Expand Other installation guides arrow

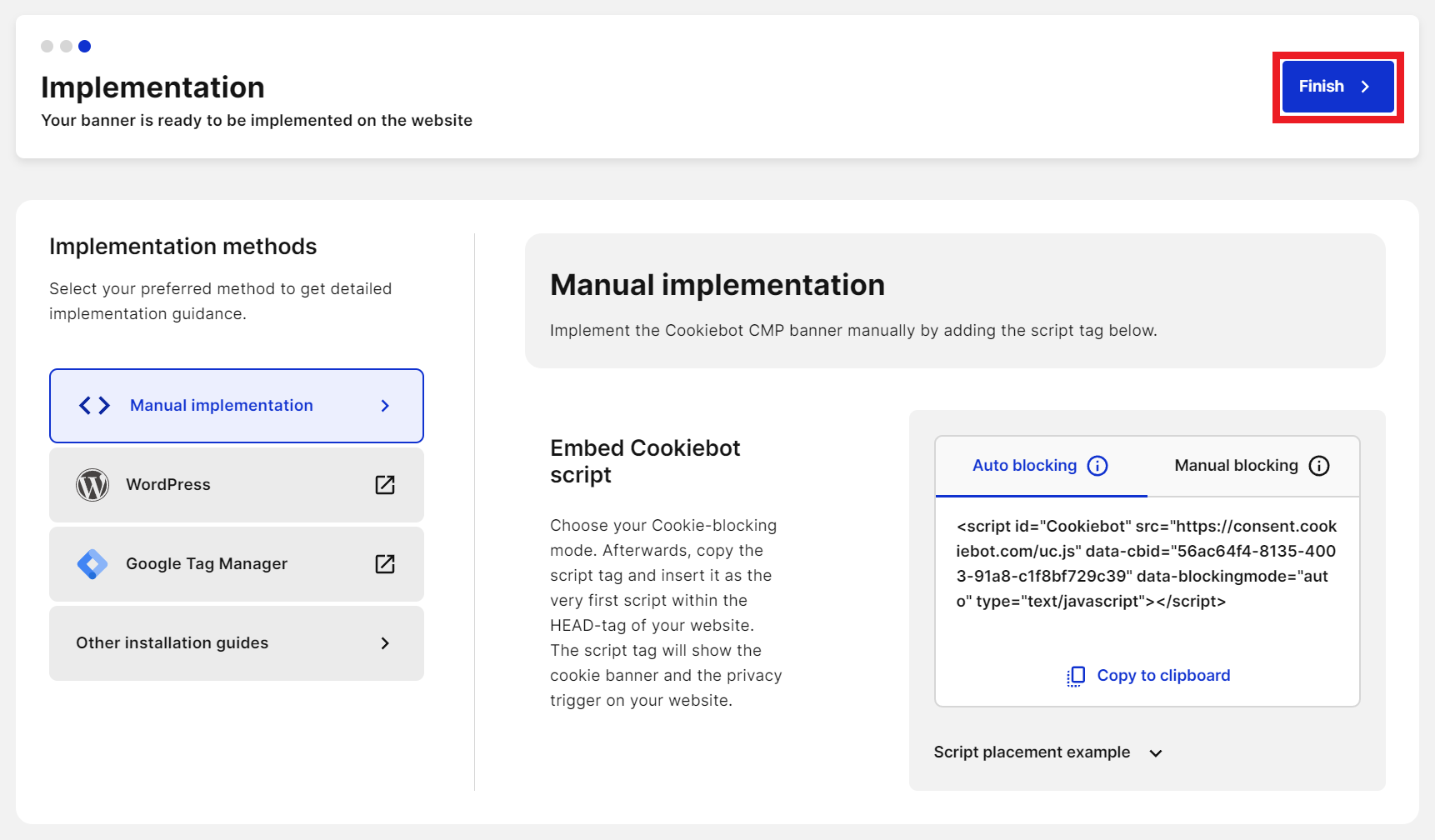click(x=385, y=643)
